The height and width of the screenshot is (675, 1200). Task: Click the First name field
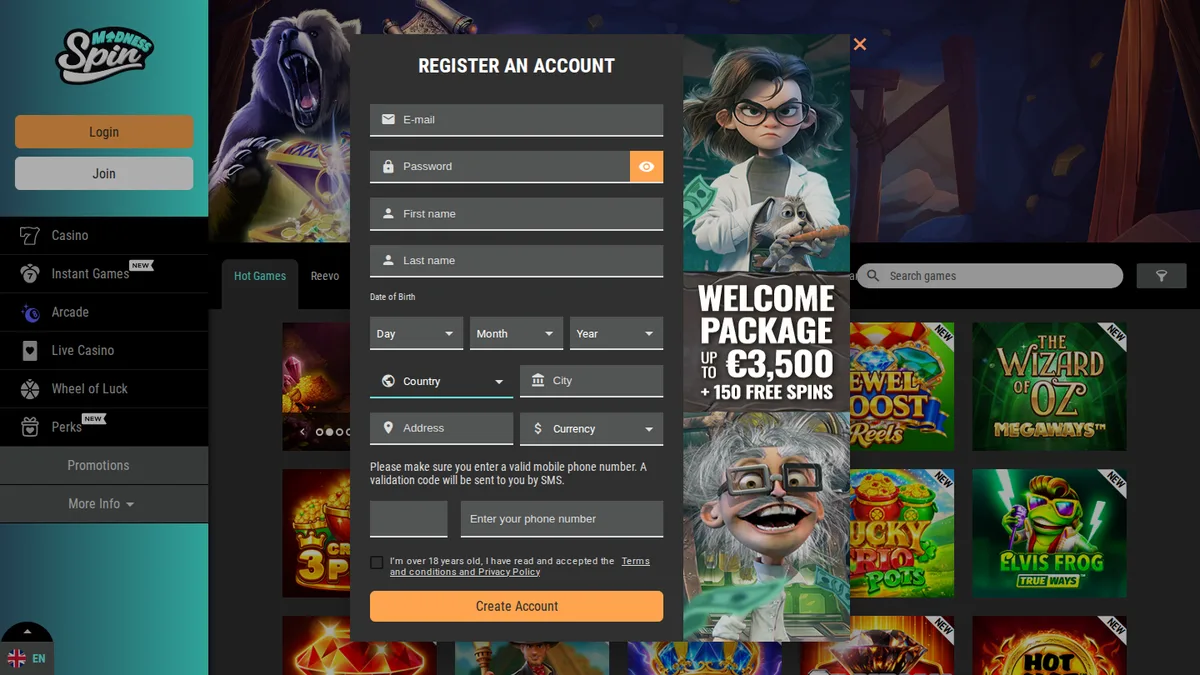[x=516, y=214]
